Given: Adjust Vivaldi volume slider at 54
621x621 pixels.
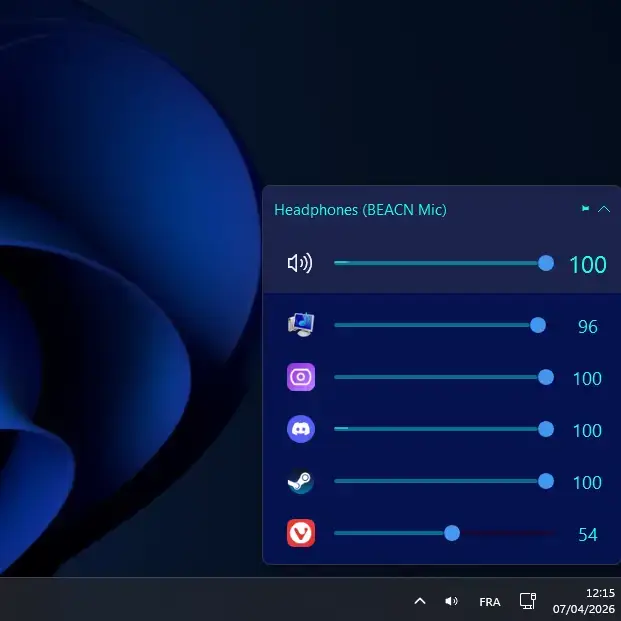Looking at the screenshot, I should coord(451,533).
